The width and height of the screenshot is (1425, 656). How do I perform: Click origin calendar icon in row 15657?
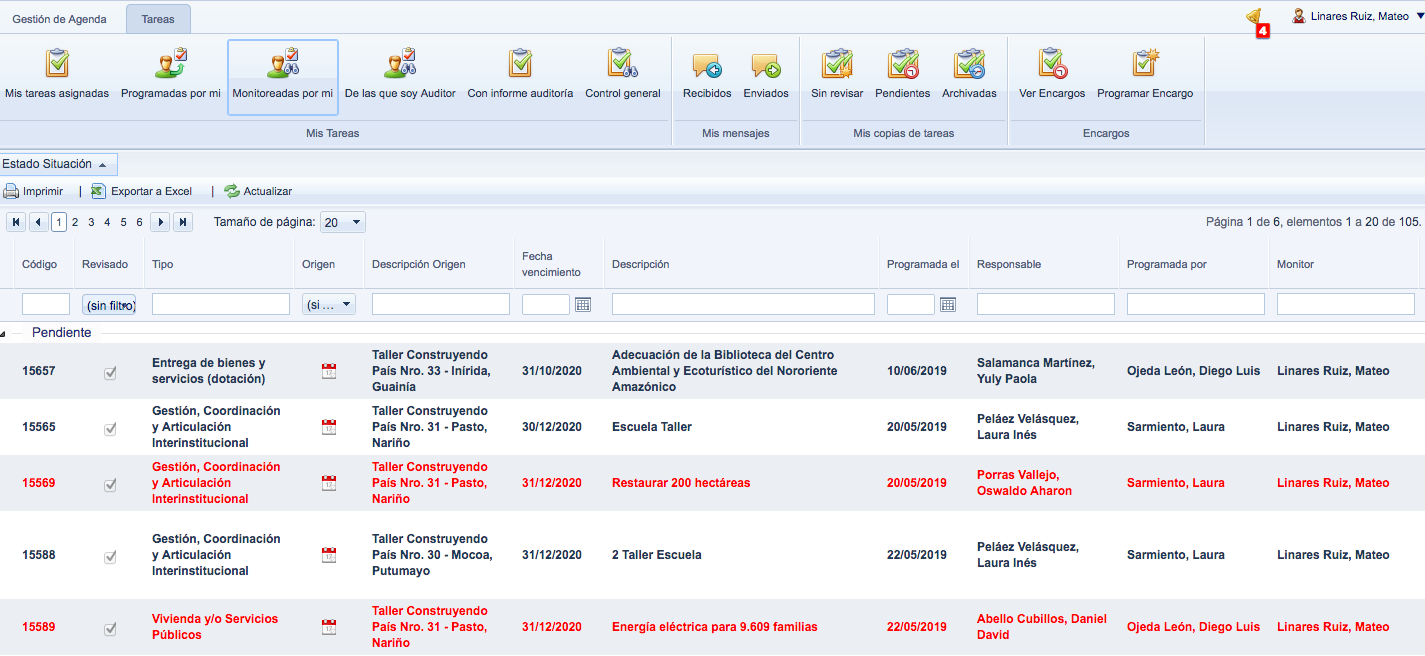pos(329,371)
